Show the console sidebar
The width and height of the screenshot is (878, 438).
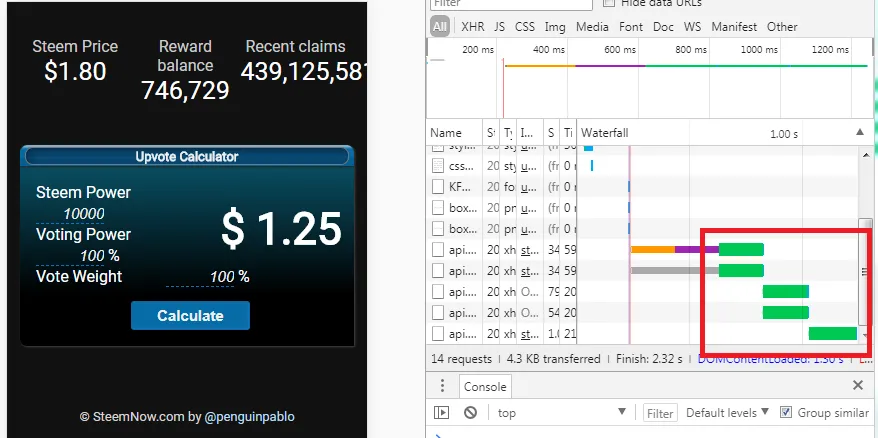(x=441, y=413)
